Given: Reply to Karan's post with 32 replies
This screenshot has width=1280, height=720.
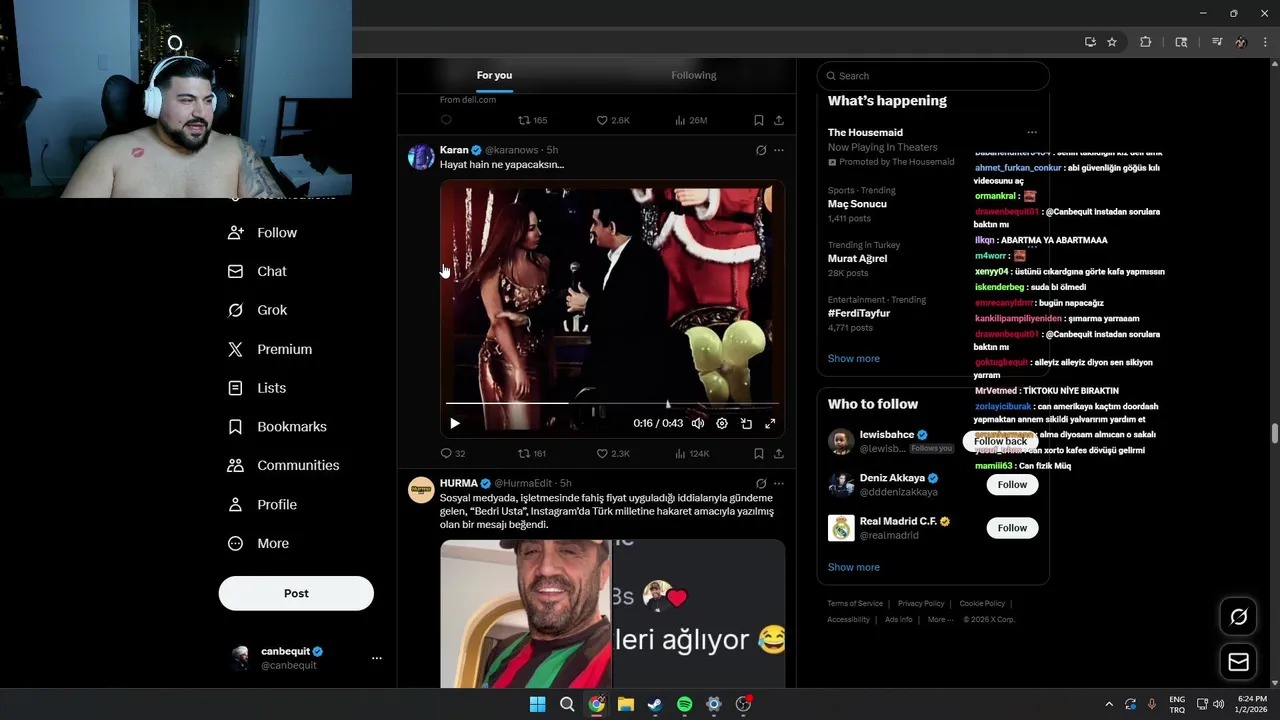Looking at the screenshot, I should [x=453, y=454].
